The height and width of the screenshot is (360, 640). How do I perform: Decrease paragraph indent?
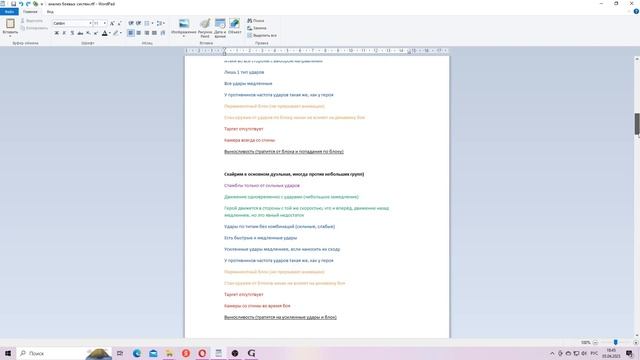[x=131, y=23]
